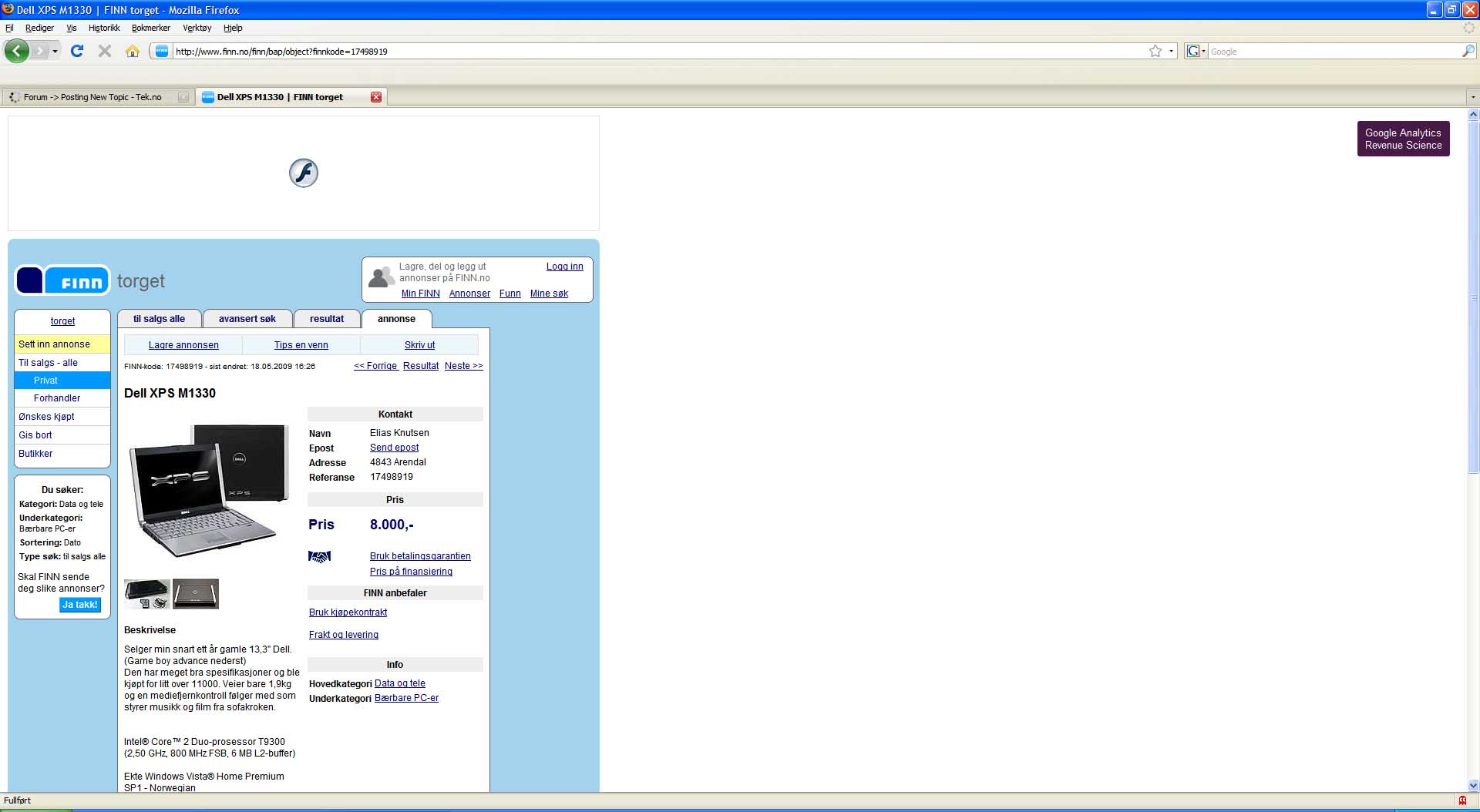Select Forhandler in the sidebar
Screen dimensions: 1480x812
tap(62, 398)
